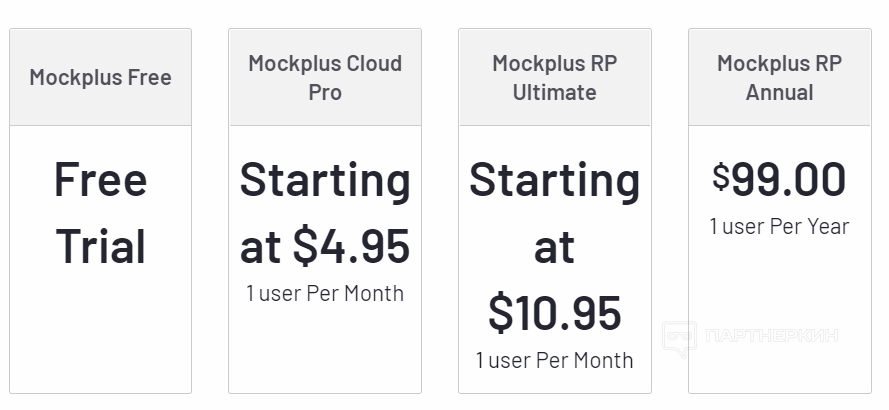Image resolution: width=889 pixels, height=410 pixels.
Task: Click the Partnerkin chat bubble watermark icon
Action: (680, 337)
